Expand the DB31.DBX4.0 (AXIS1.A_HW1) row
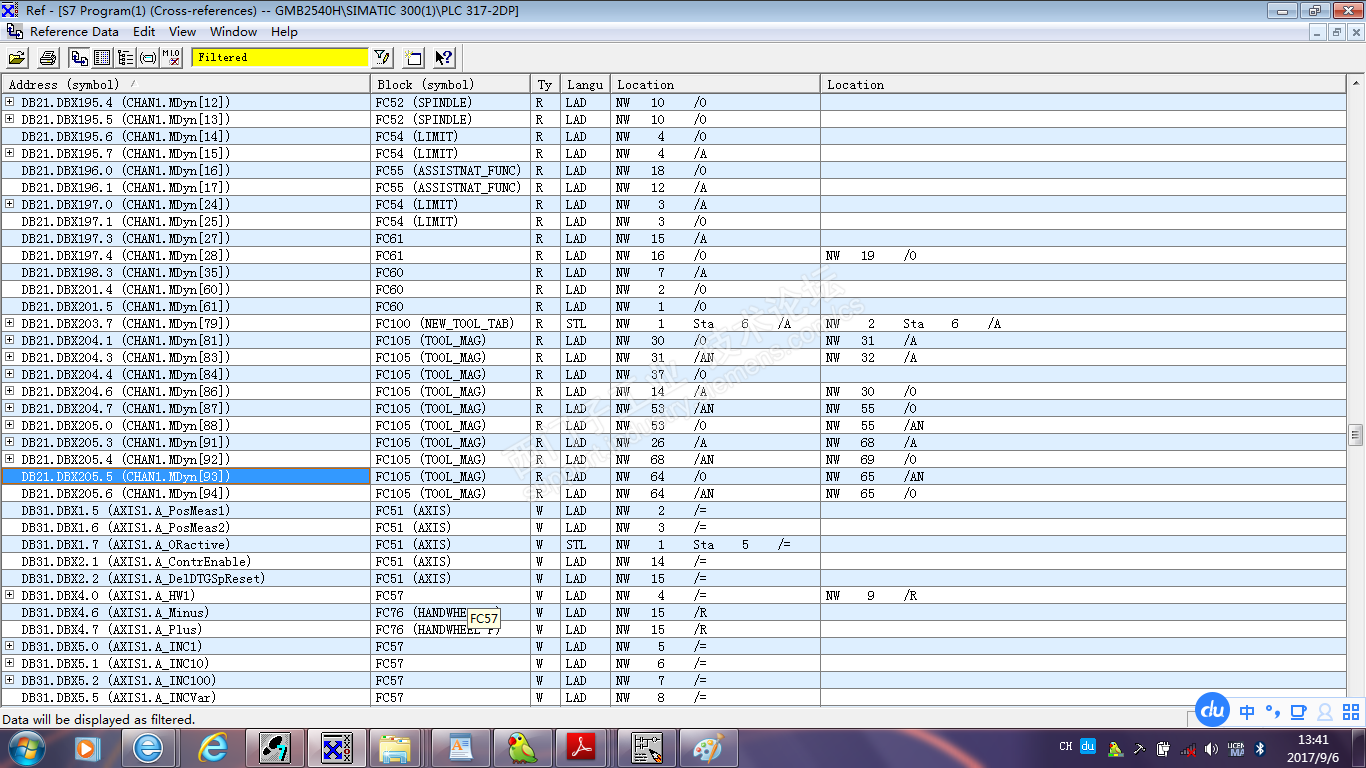 pos(10,595)
